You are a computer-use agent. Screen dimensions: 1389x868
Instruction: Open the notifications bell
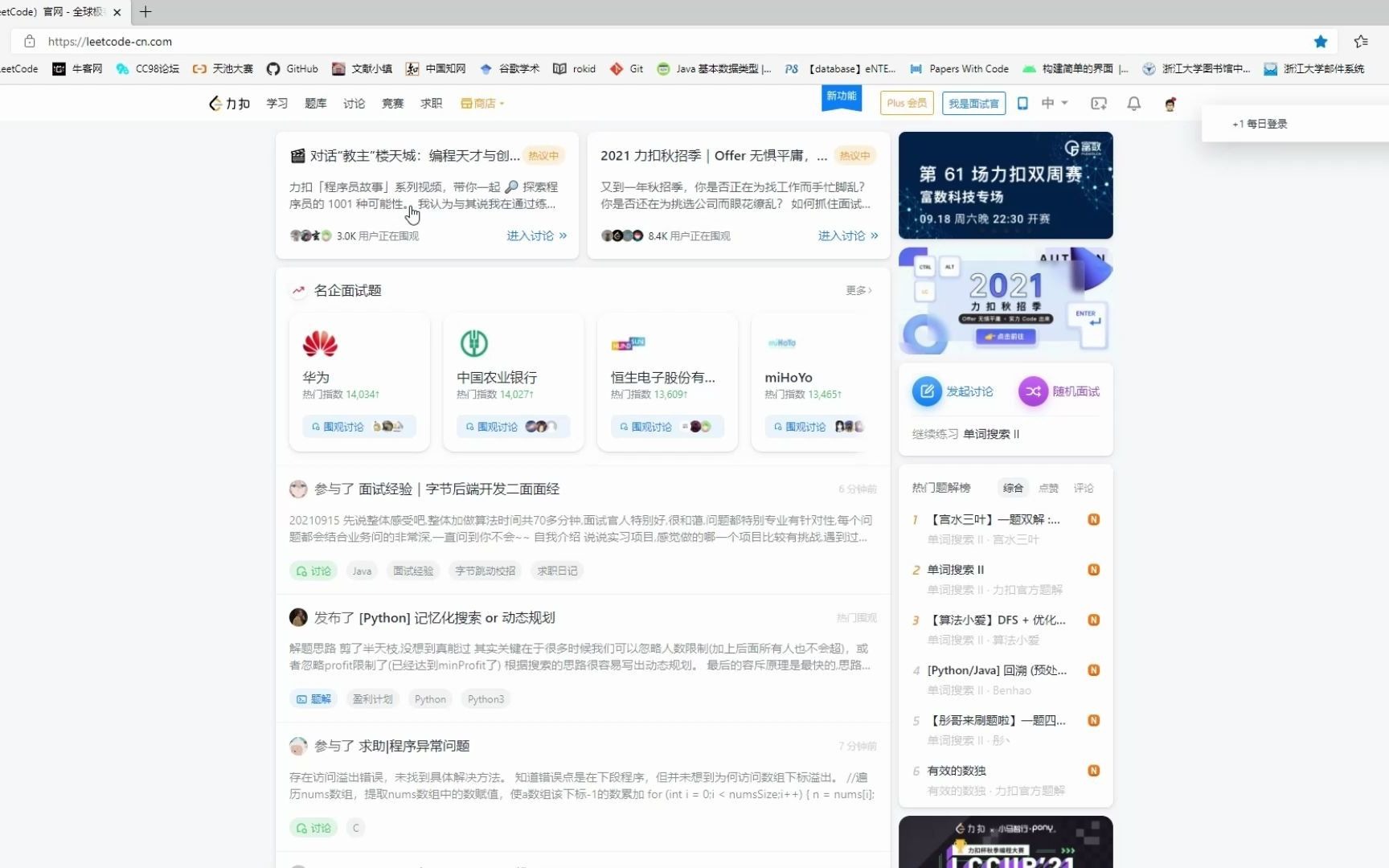[x=1134, y=104]
